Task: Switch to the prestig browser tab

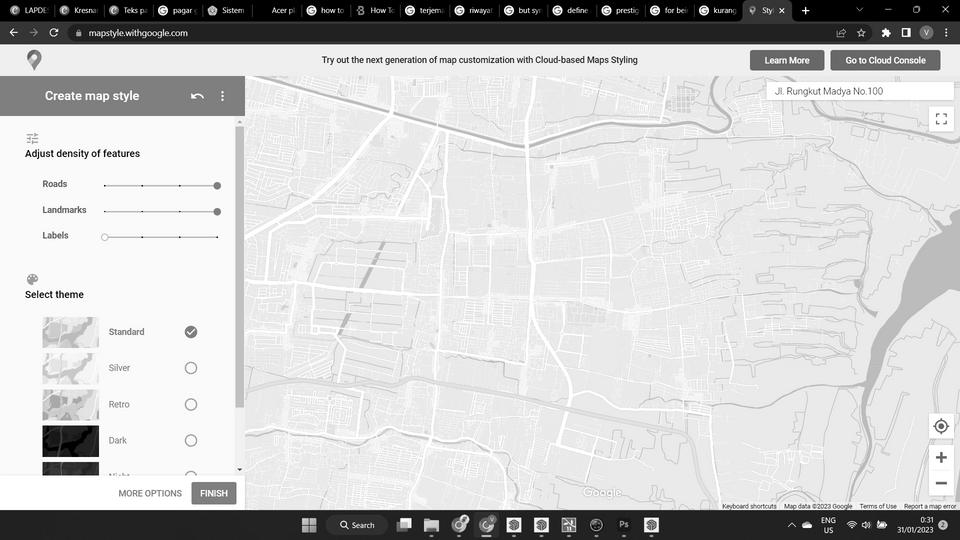Action: click(x=620, y=10)
